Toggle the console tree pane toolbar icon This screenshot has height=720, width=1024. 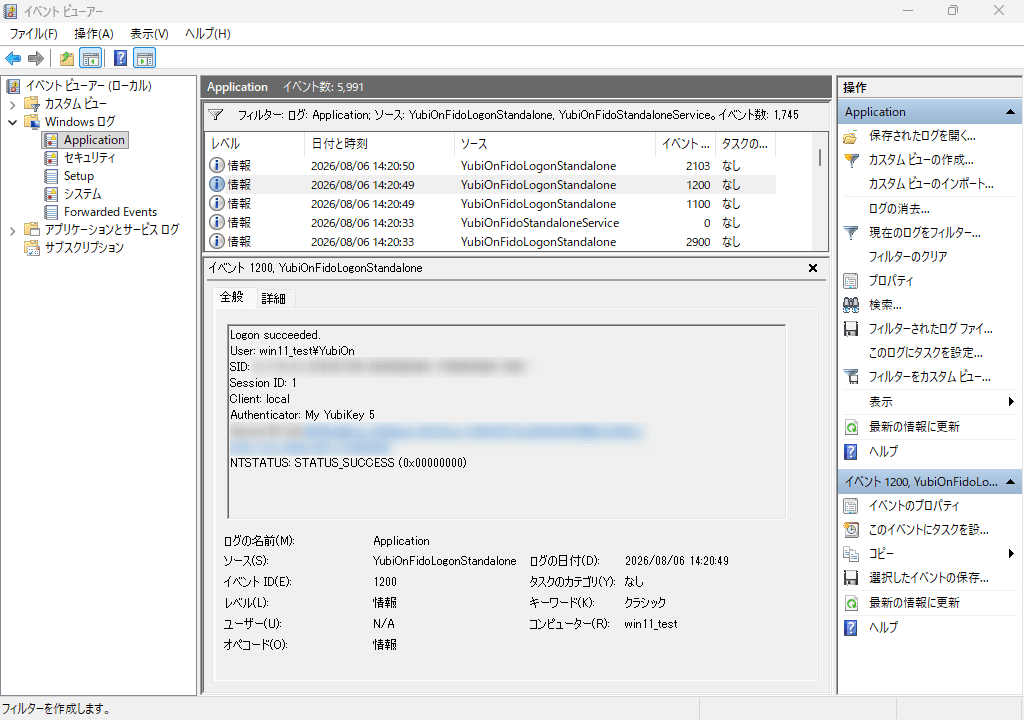point(91,58)
